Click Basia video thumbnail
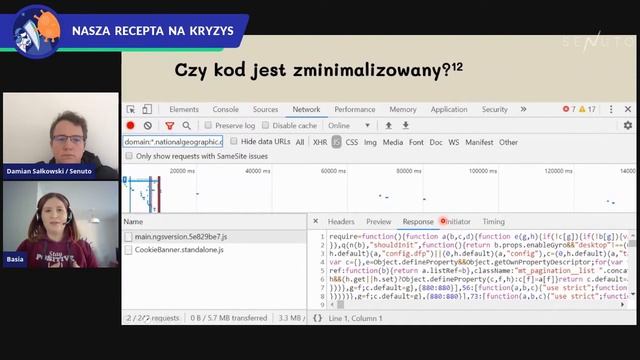 point(61,224)
